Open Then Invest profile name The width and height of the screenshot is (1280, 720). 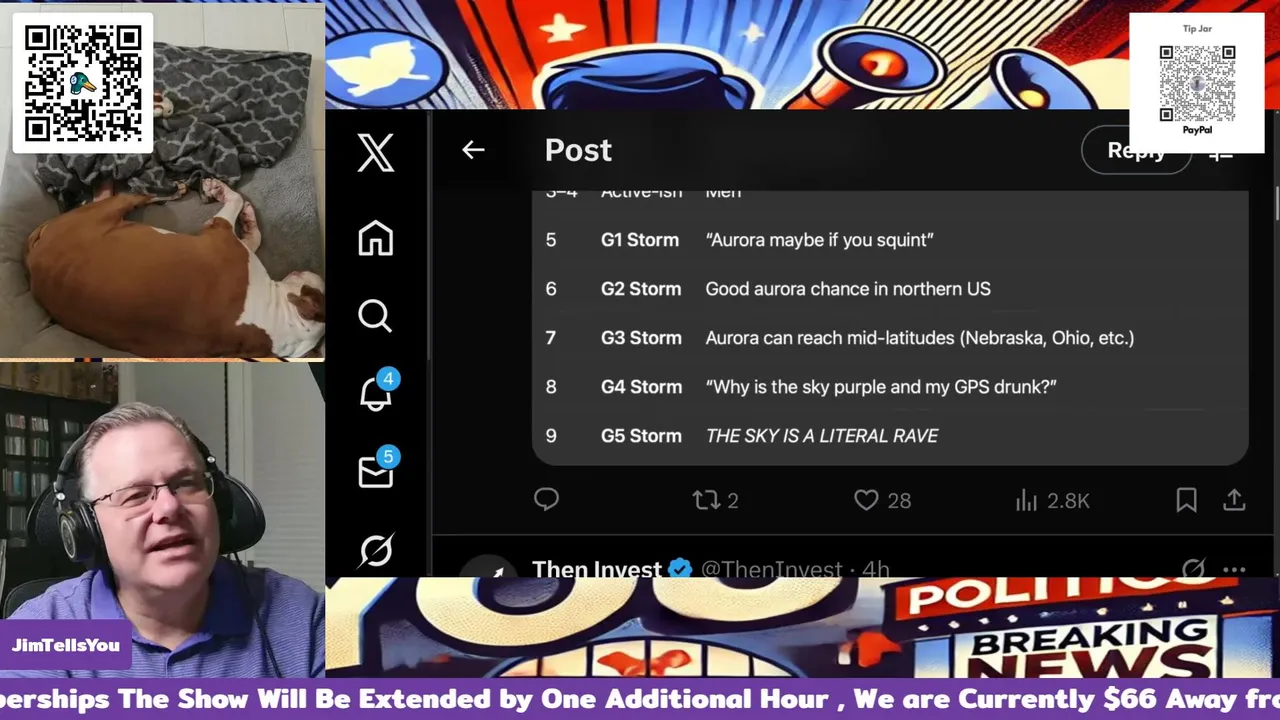click(596, 569)
